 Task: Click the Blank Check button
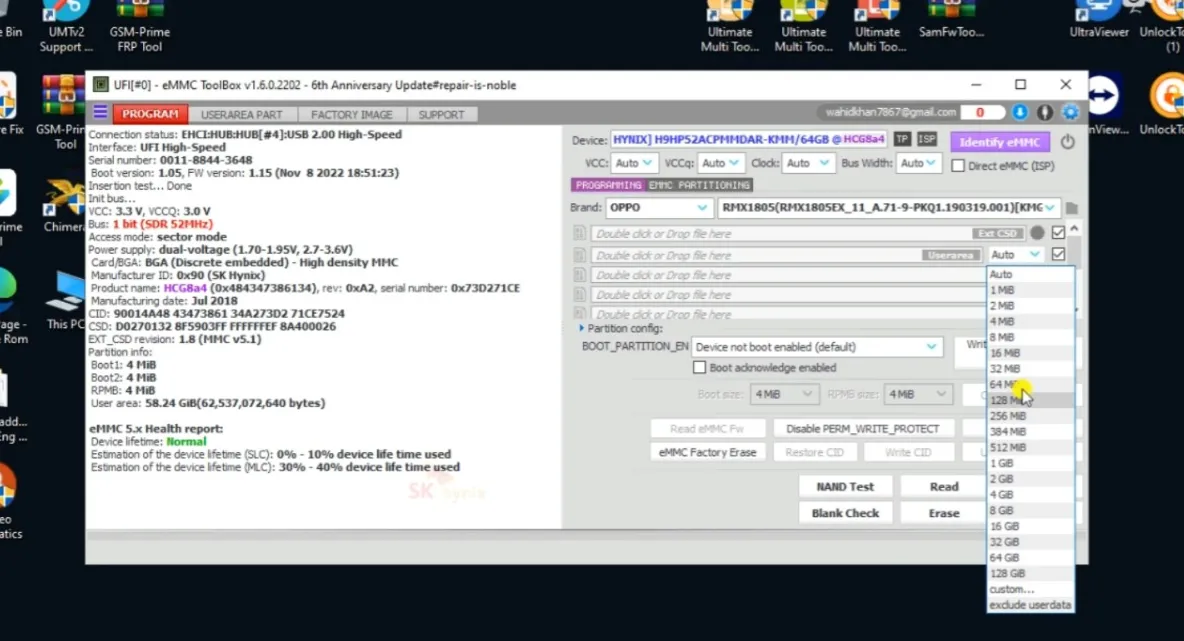point(845,513)
